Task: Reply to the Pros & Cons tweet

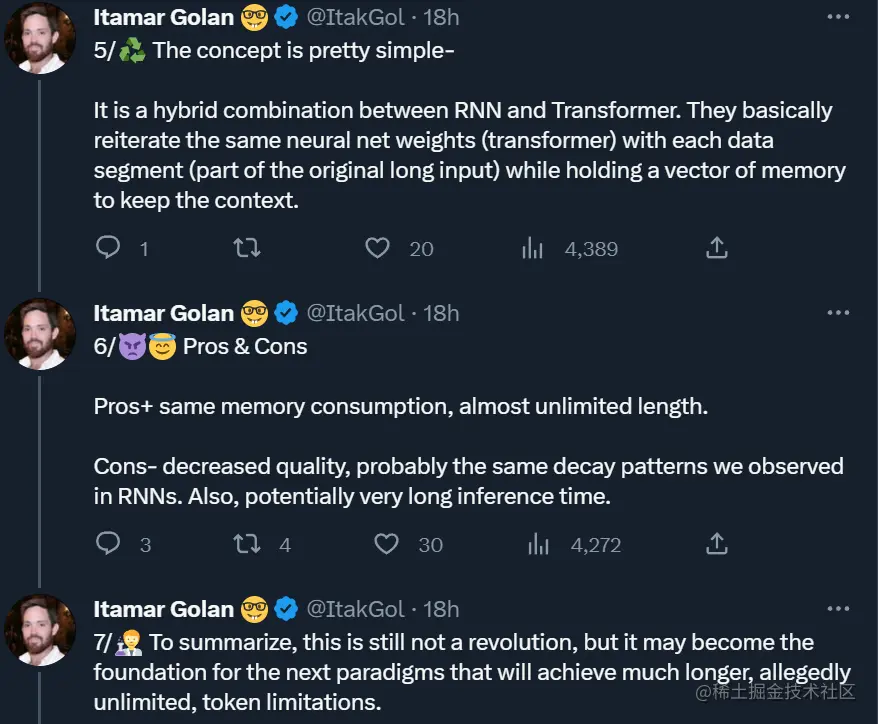Action: pos(108,544)
